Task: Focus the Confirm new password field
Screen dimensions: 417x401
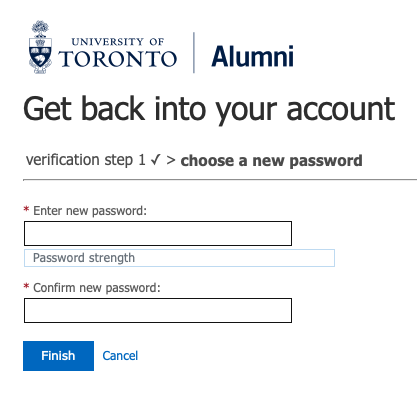Action: pos(158,310)
